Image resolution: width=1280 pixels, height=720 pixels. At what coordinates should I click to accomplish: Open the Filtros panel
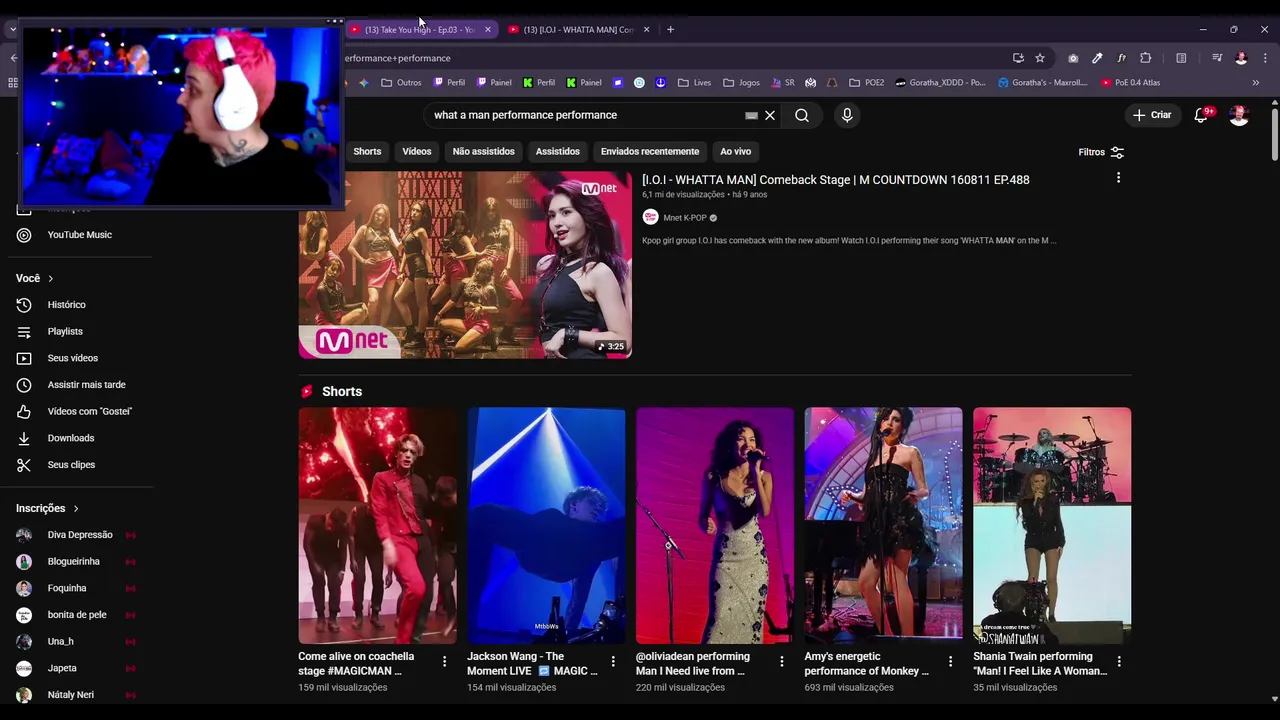click(1101, 152)
